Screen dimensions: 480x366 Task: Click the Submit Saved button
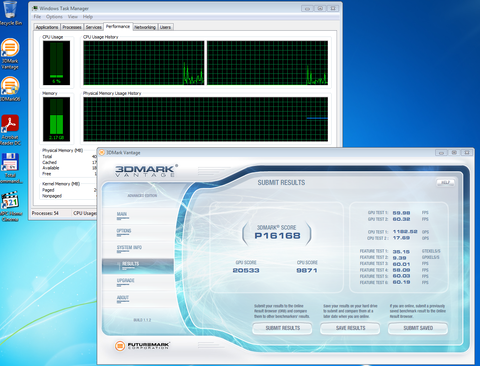click(x=418, y=328)
